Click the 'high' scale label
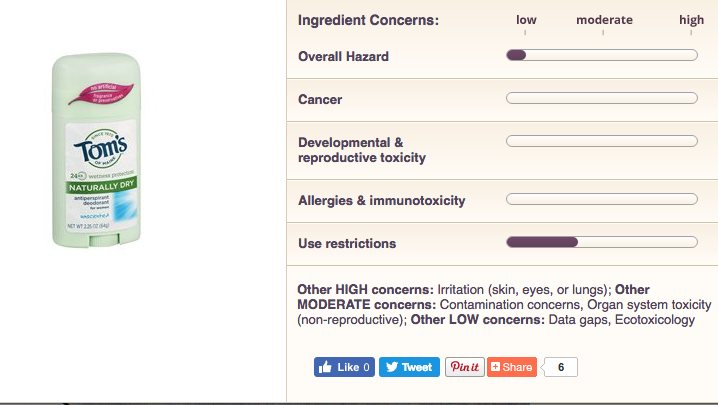Image resolution: width=718 pixels, height=405 pixels. click(691, 20)
